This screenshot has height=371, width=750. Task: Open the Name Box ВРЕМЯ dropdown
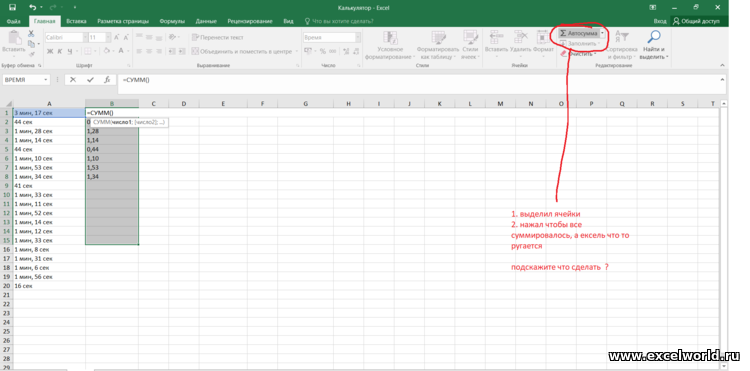[46, 80]
